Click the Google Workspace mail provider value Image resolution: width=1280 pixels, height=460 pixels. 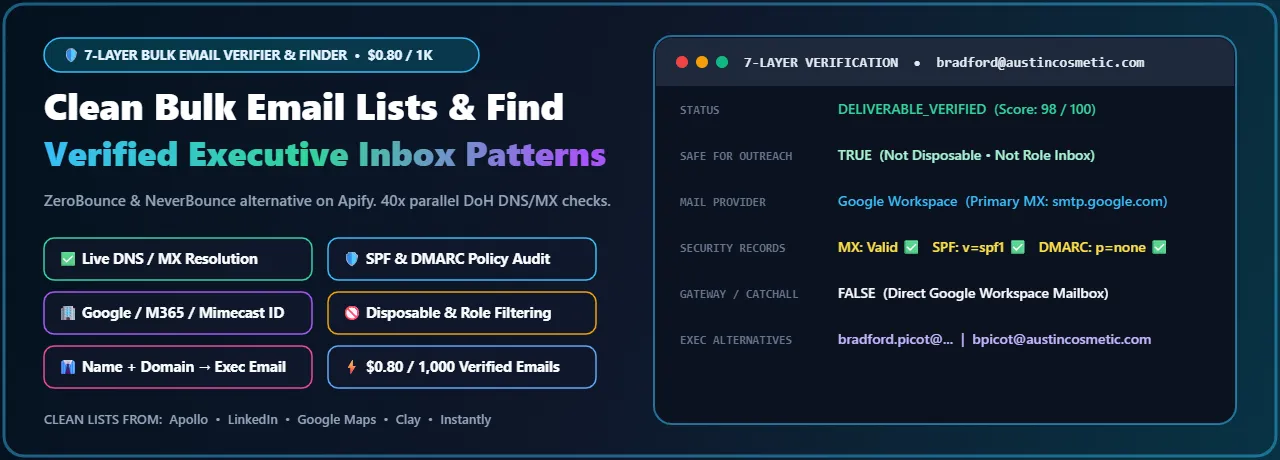pyautogui.click(x=1002, y=201)
